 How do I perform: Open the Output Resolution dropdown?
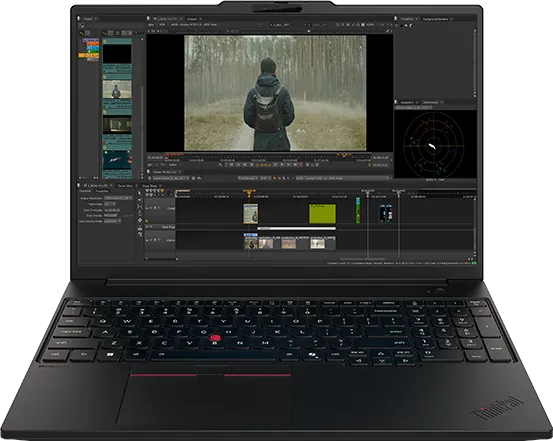pyautogui.click(x=118, y=198)
